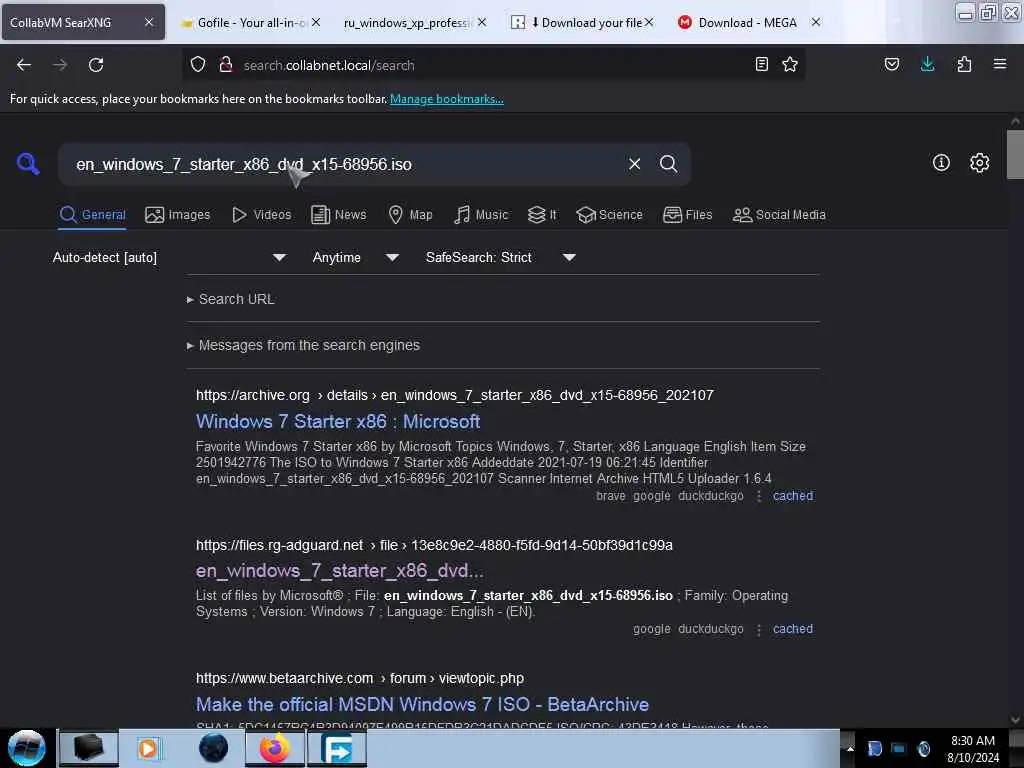Screen dimensions: 1024x768
Task: Open the tracking protection shield icon
Action: click(198, 65)
